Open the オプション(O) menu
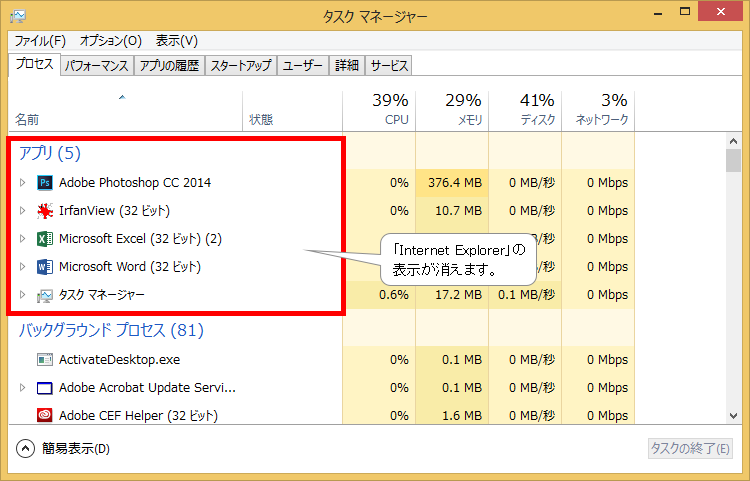750x481 pixels. 110,41
